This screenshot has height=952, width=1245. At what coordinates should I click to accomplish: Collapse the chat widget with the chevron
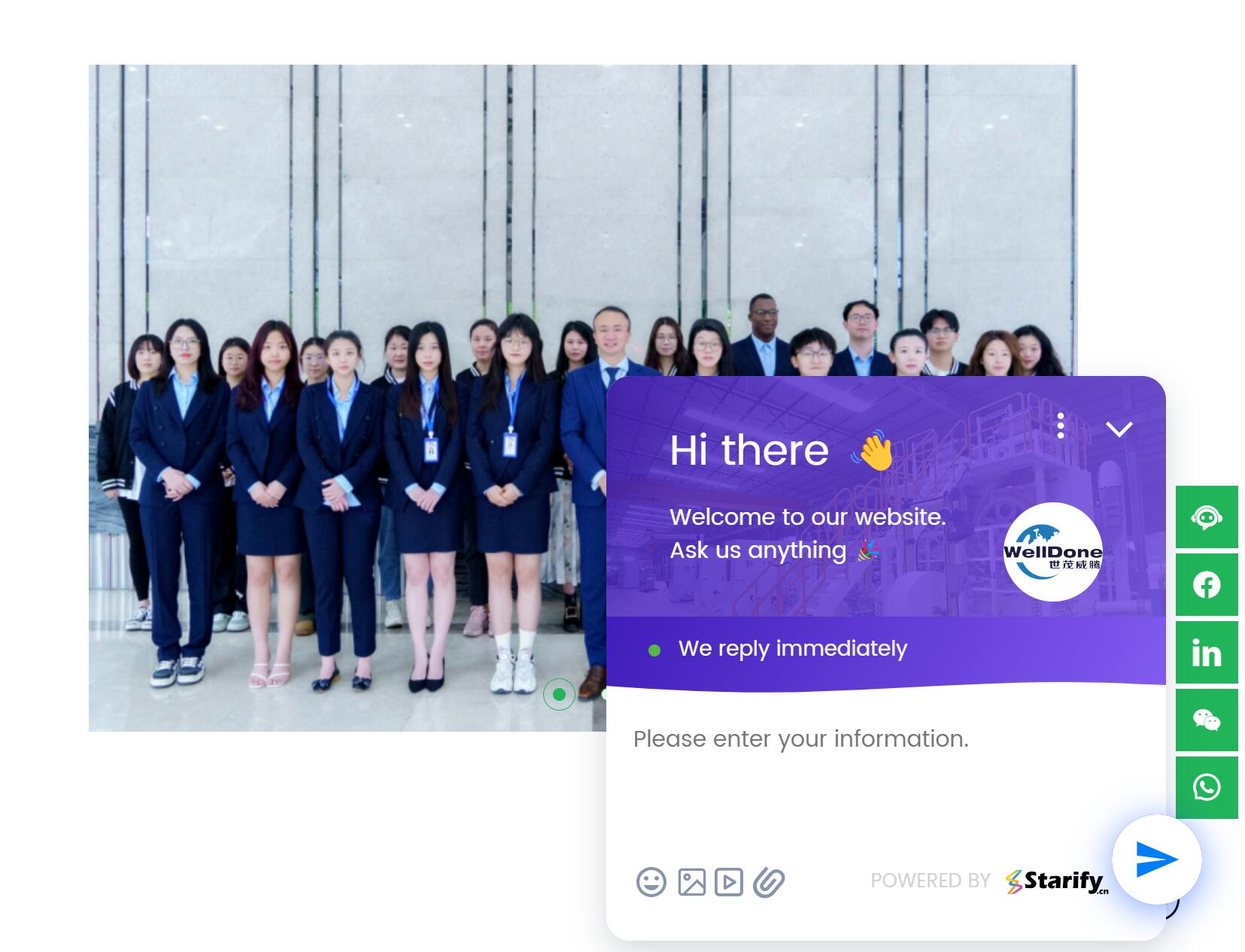[x=1119, y=429]
